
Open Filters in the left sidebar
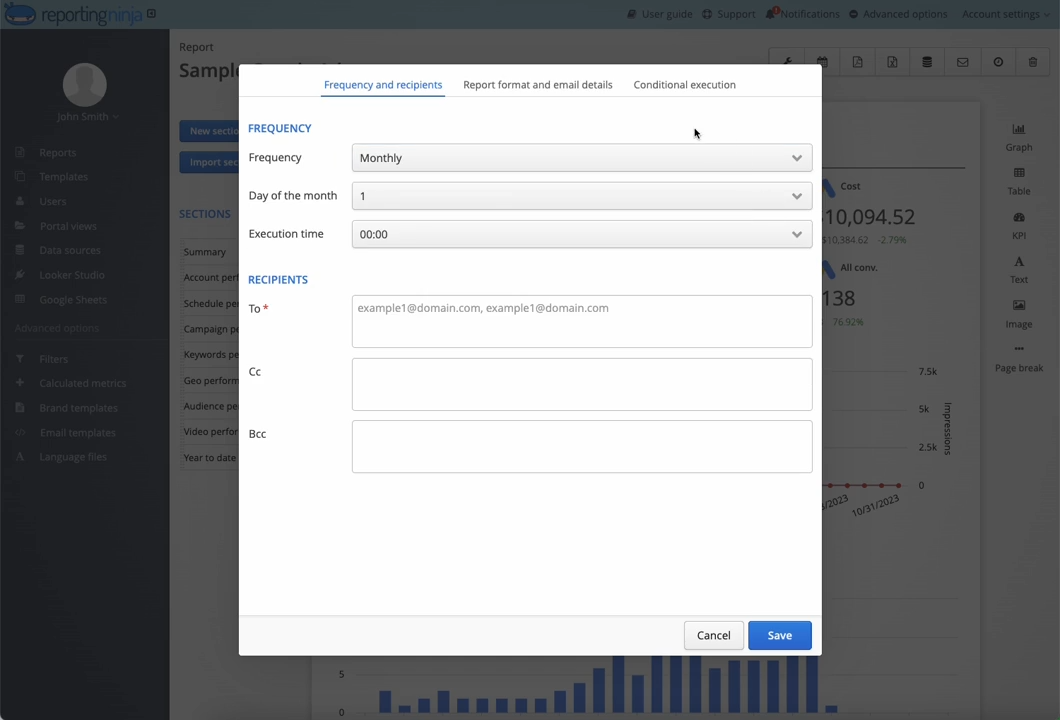click(x=53, y=359)
